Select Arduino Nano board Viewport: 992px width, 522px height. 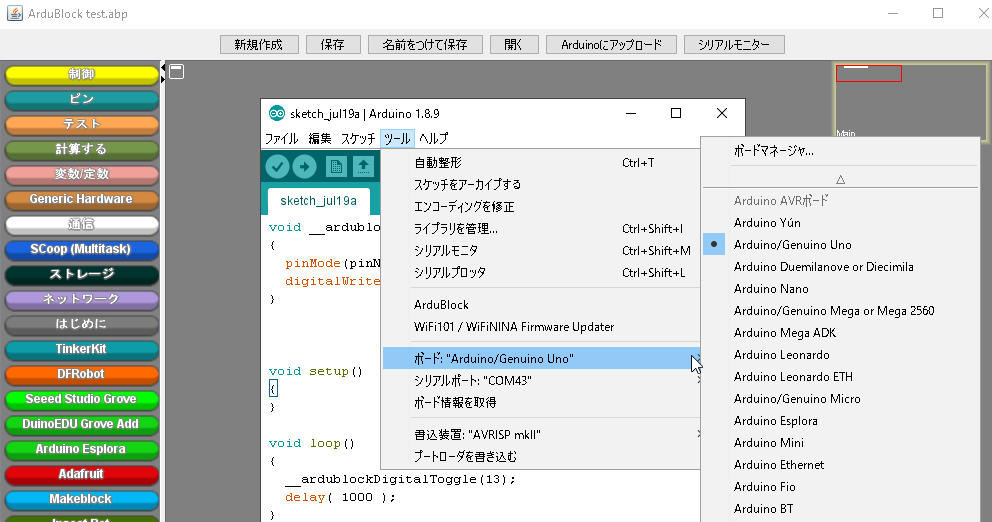point(840,289)
